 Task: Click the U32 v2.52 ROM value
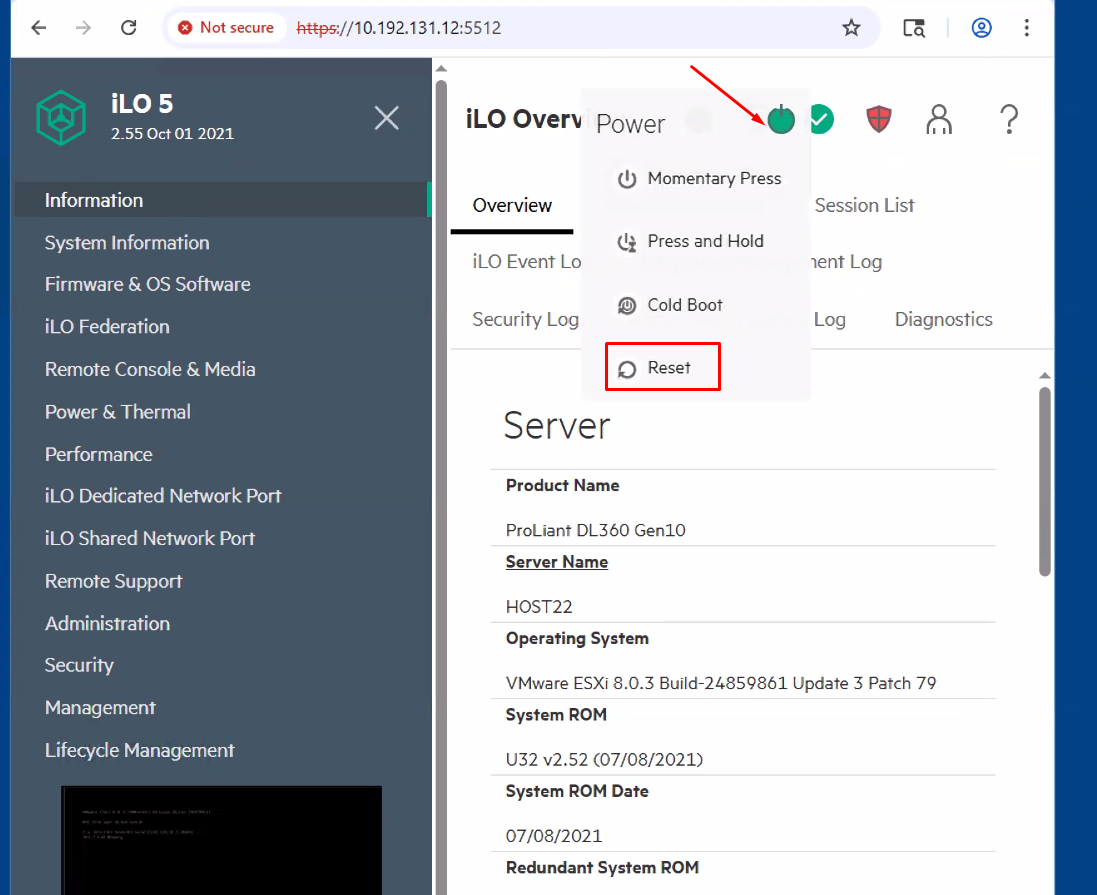coord(604,759)
